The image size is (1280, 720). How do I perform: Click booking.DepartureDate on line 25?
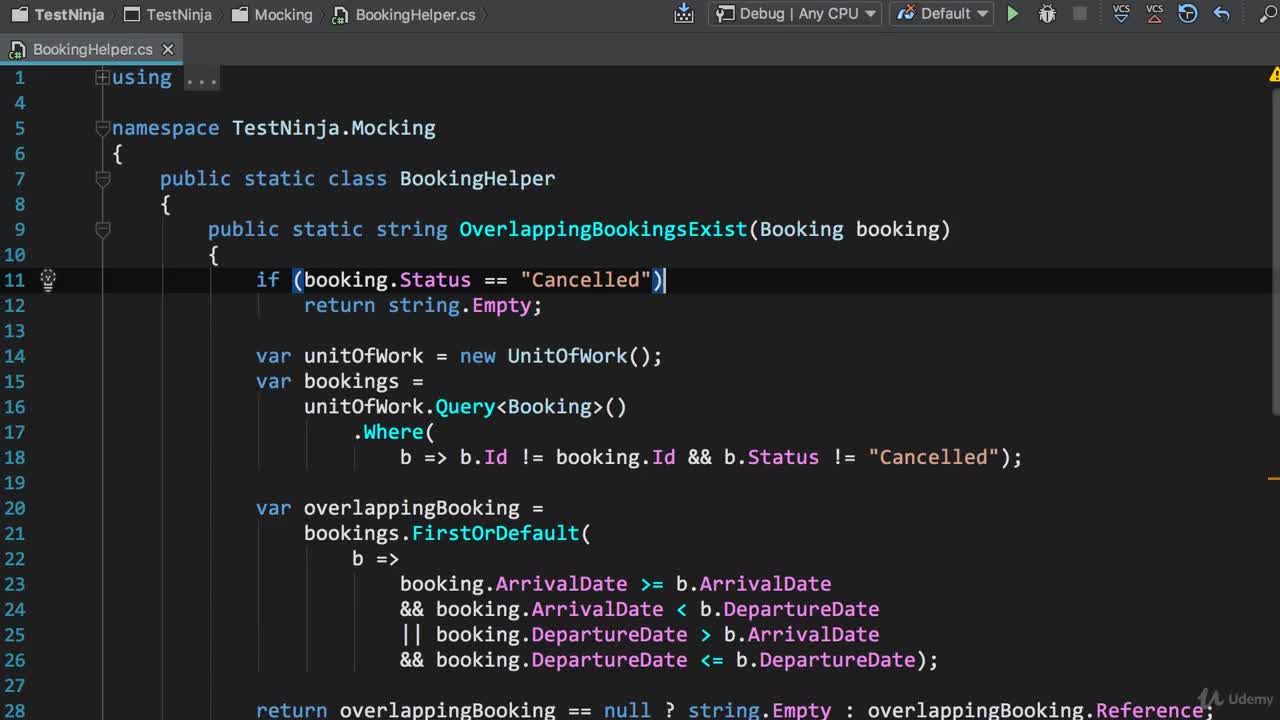[x=561, y=635]
